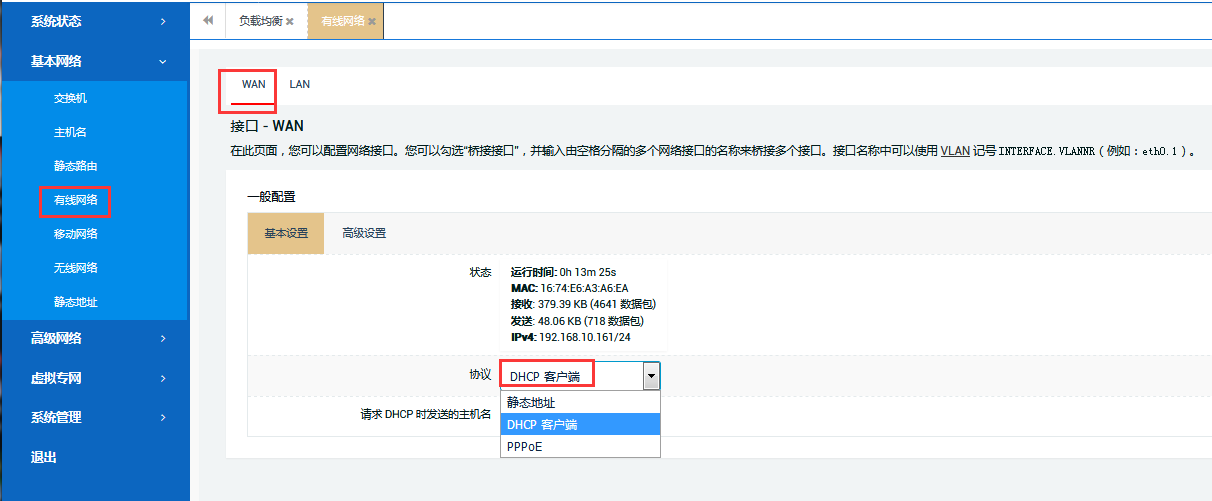Viewport: 1212px width, 501px height.
Task: Open 静态路由 in the sidebar
Action: (76, 166)
